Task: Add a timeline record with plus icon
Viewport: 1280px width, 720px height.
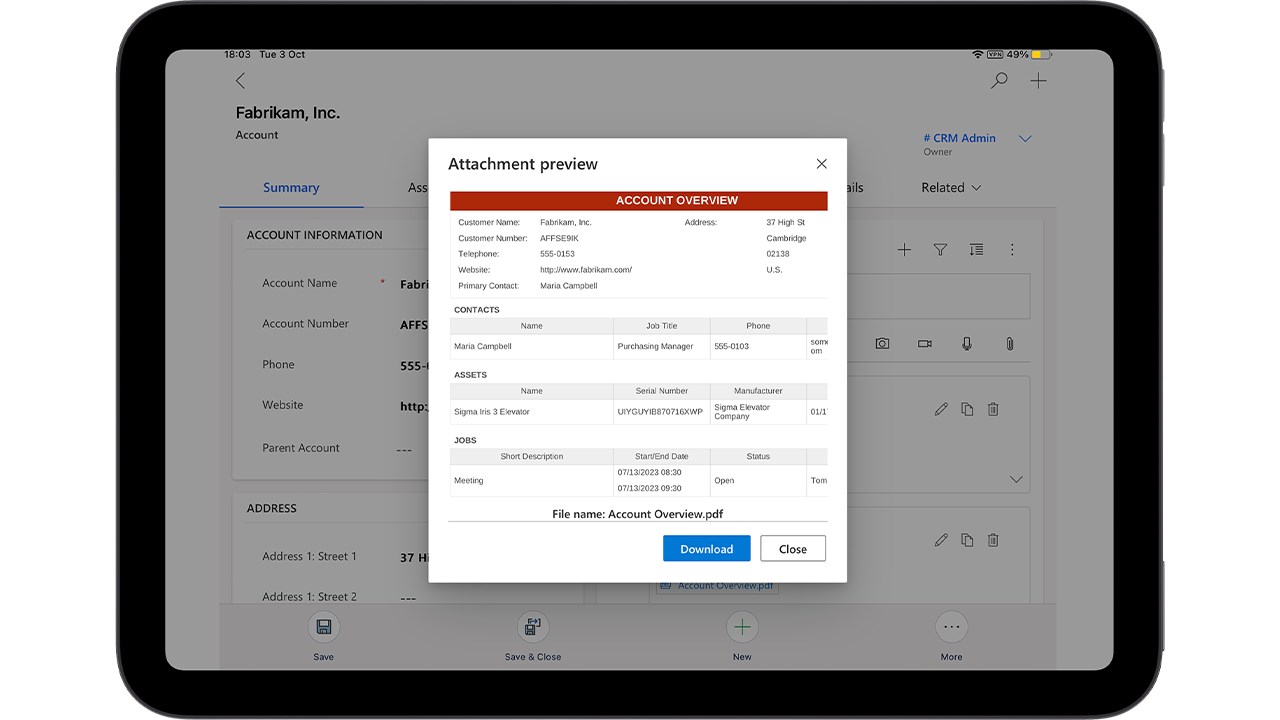Action: coord(904,250)
